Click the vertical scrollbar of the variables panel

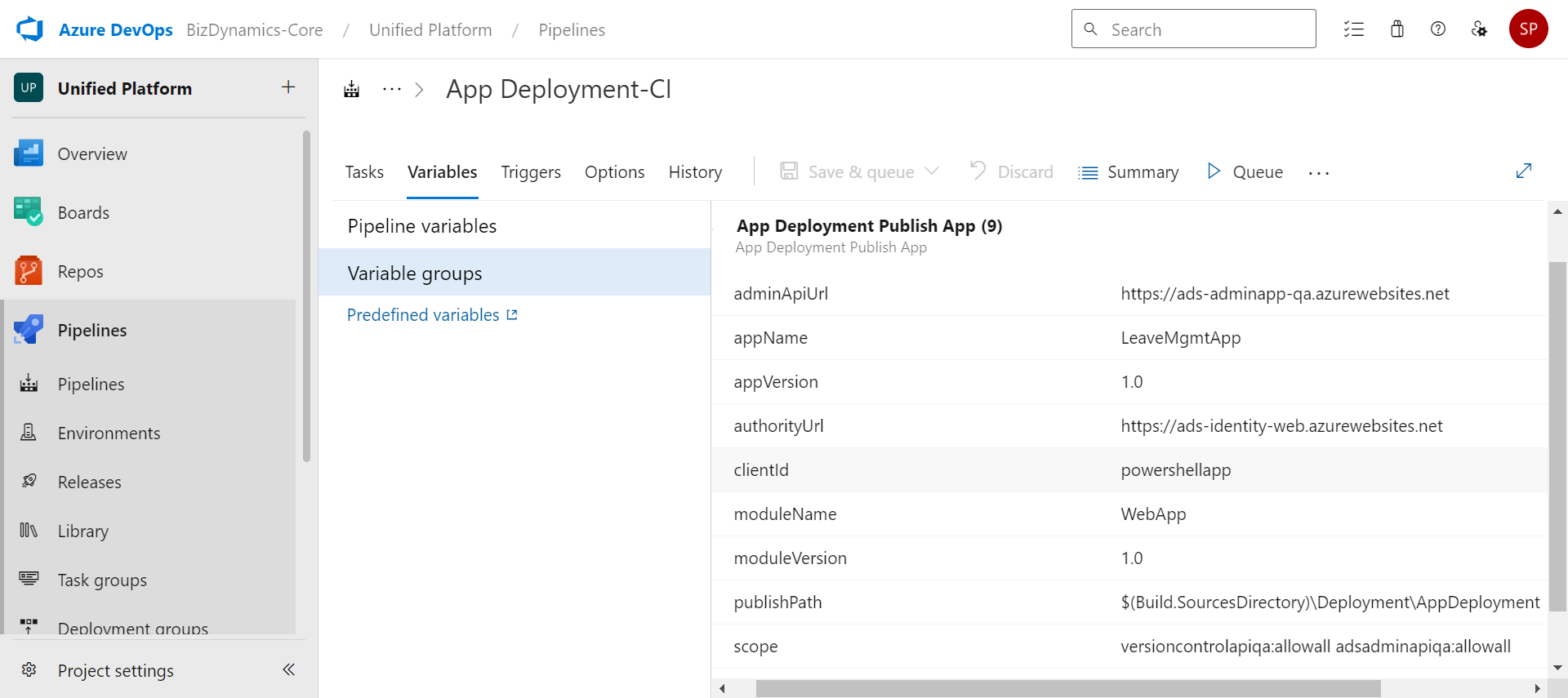pos(1557,437)
